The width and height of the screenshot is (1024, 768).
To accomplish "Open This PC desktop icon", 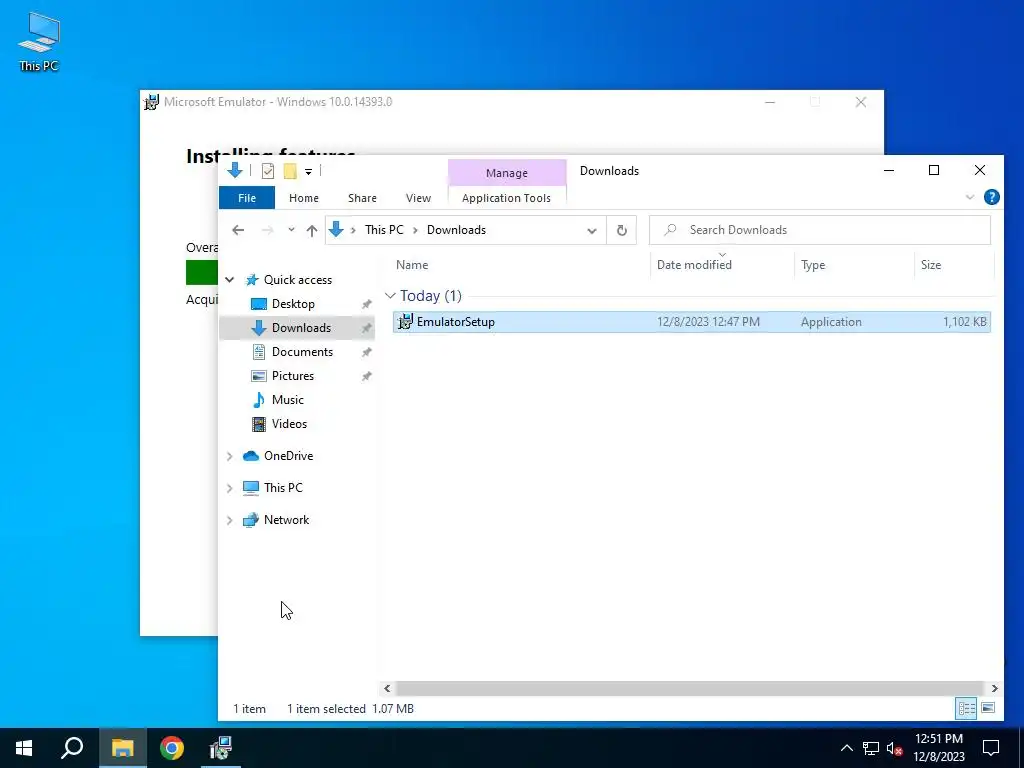I will [x=39, y=41].
